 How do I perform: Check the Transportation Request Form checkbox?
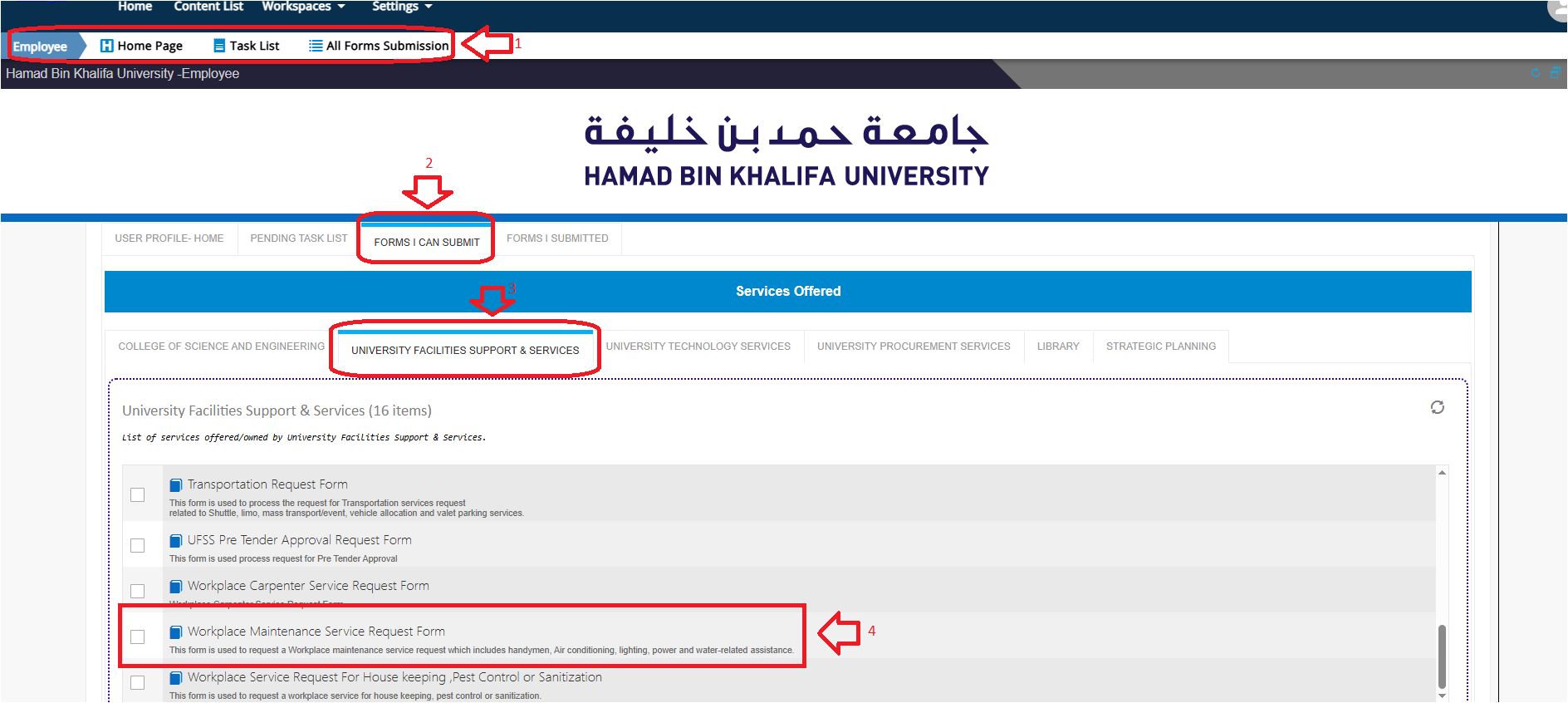(x=138, y=495)
